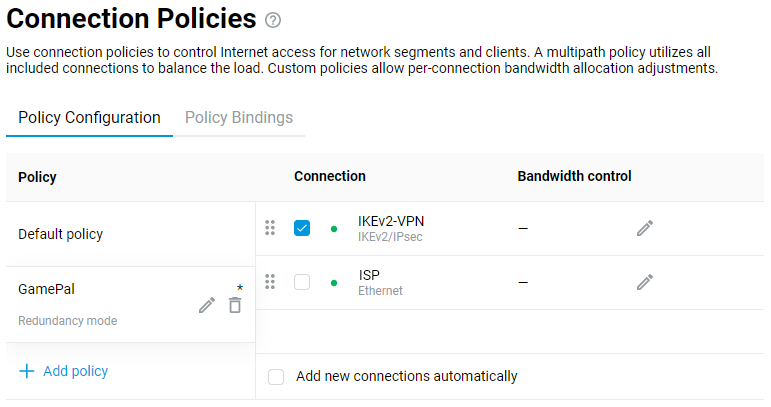Click the Bandwidth control column header
The image size is (771, 407).
[574, 176]
